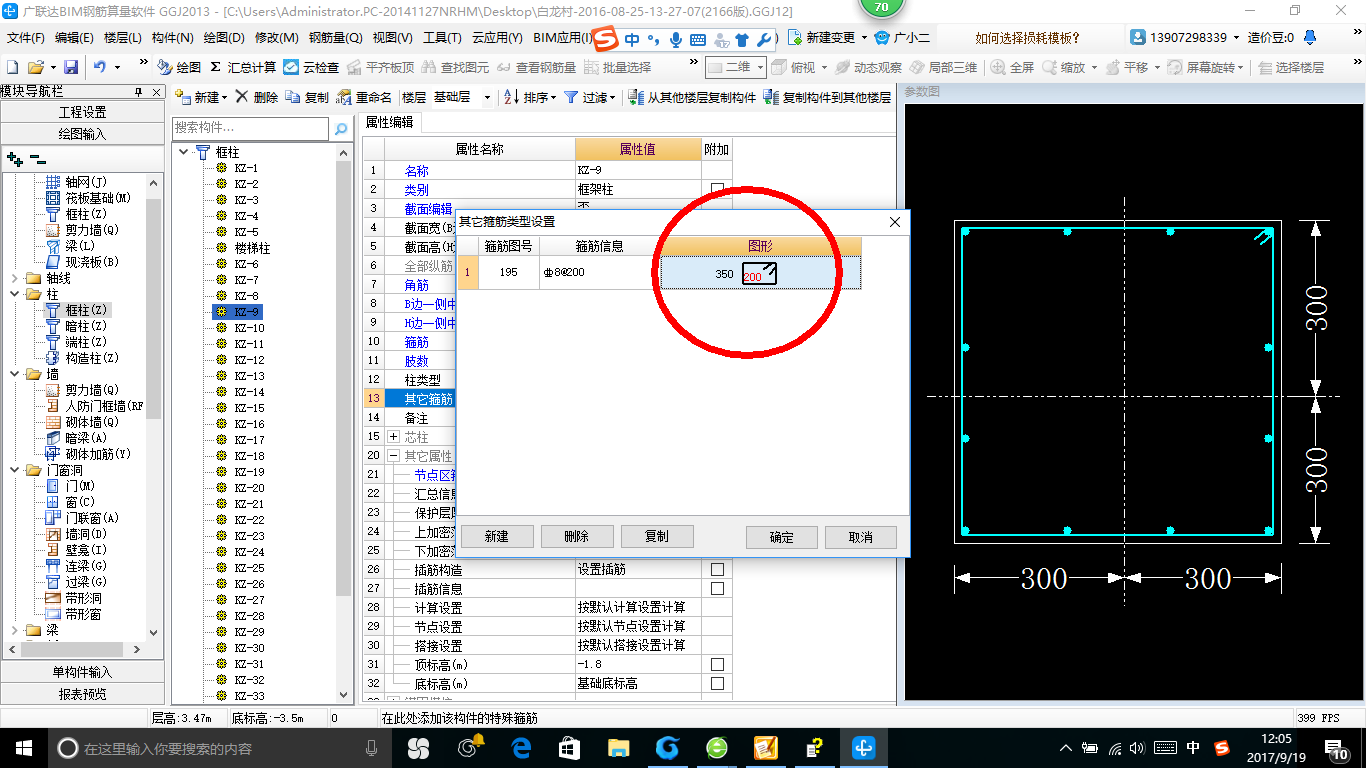Open the 文件(F) menu
1366x768 pixels.
pyautogui.click(x=26, y=38)
